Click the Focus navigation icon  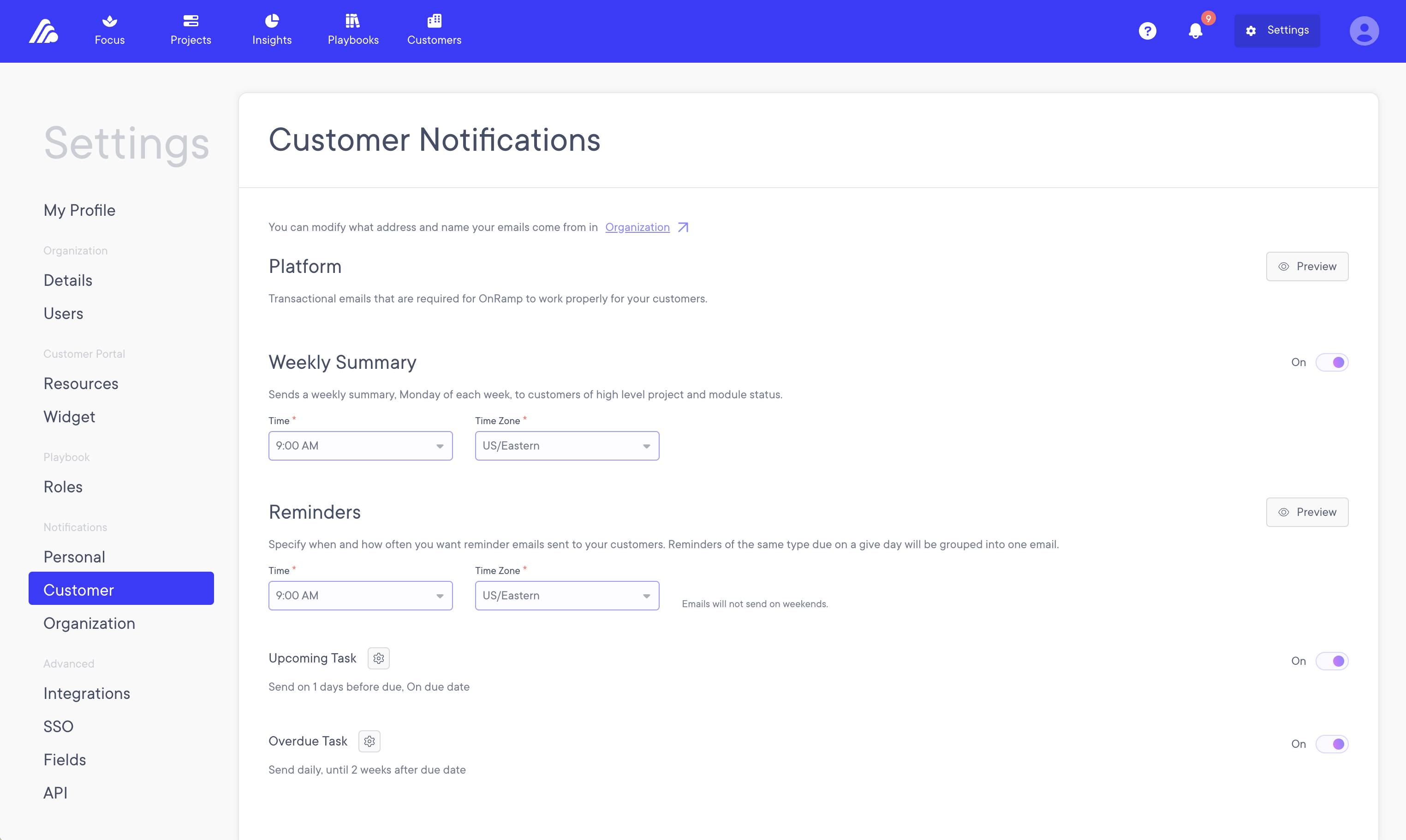[x=110, y=31]
